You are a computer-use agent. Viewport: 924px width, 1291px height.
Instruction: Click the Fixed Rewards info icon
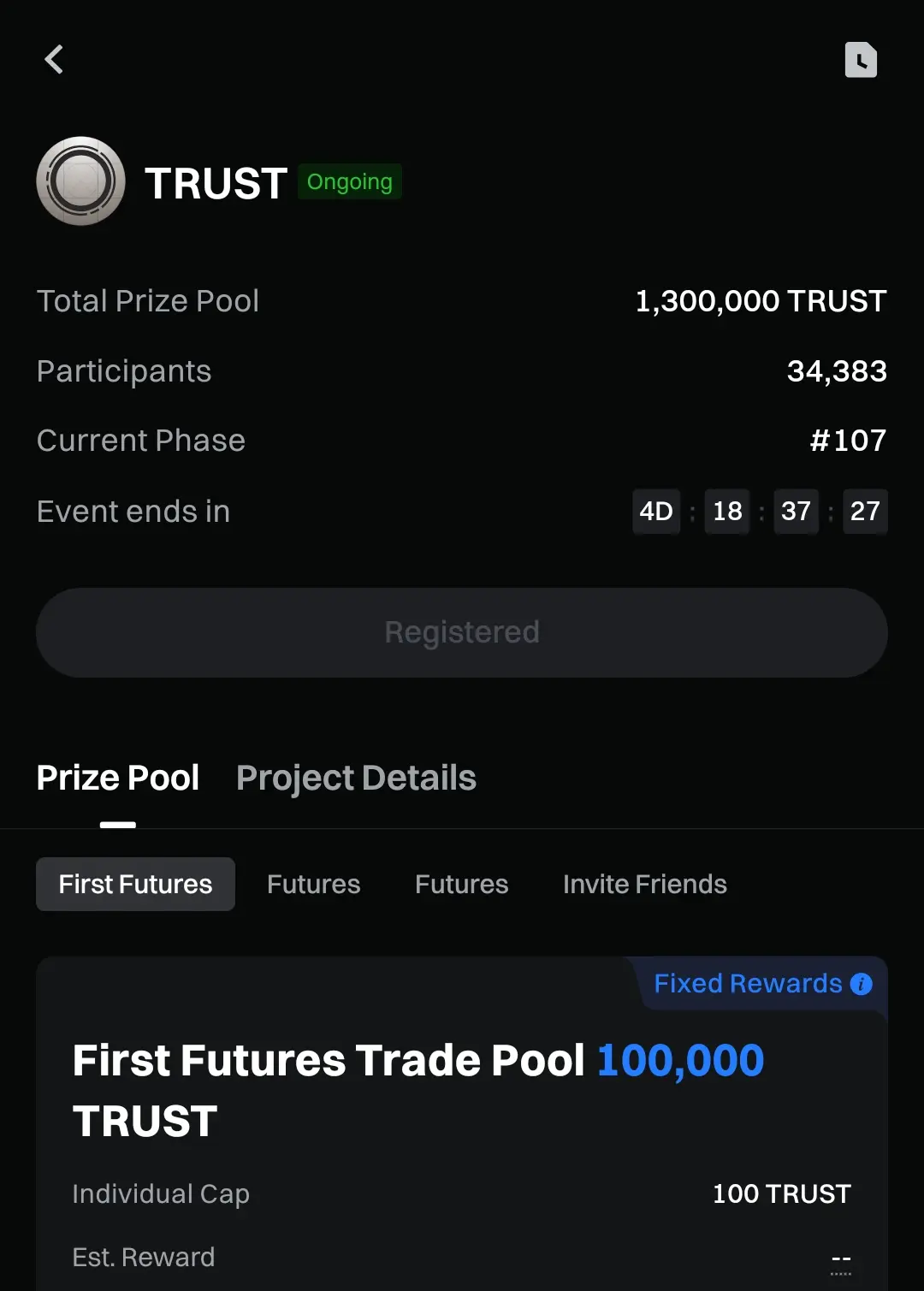click(861, 984)
